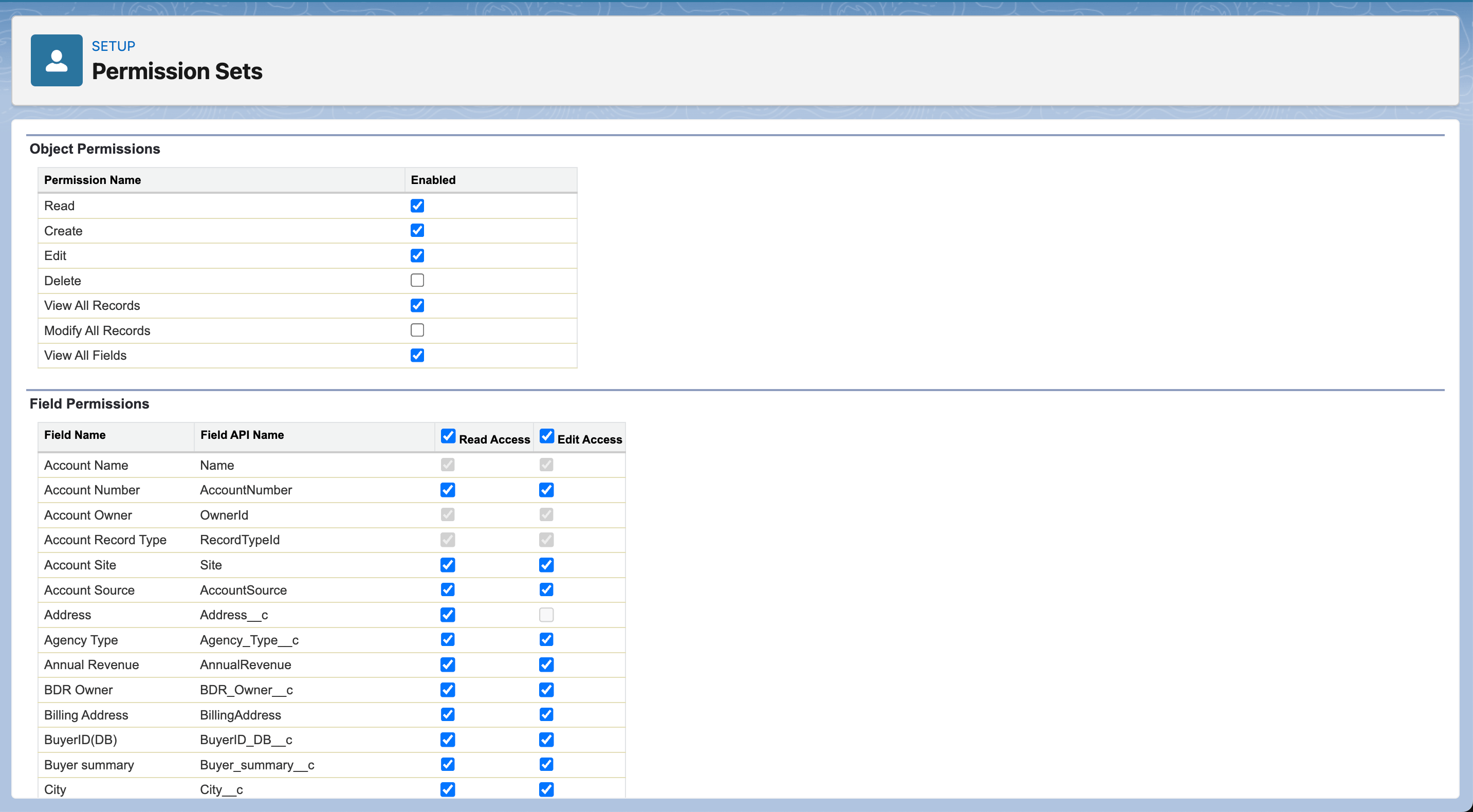This screenshot has height=812, width=1473.
Task: Enable the Modify All Records permission
Action: point(417,330)
